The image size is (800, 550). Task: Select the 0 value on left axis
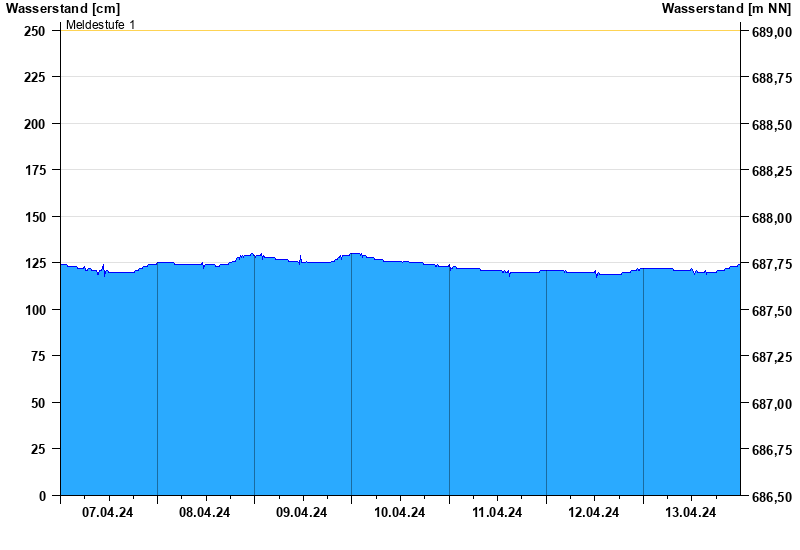[42, 496]
